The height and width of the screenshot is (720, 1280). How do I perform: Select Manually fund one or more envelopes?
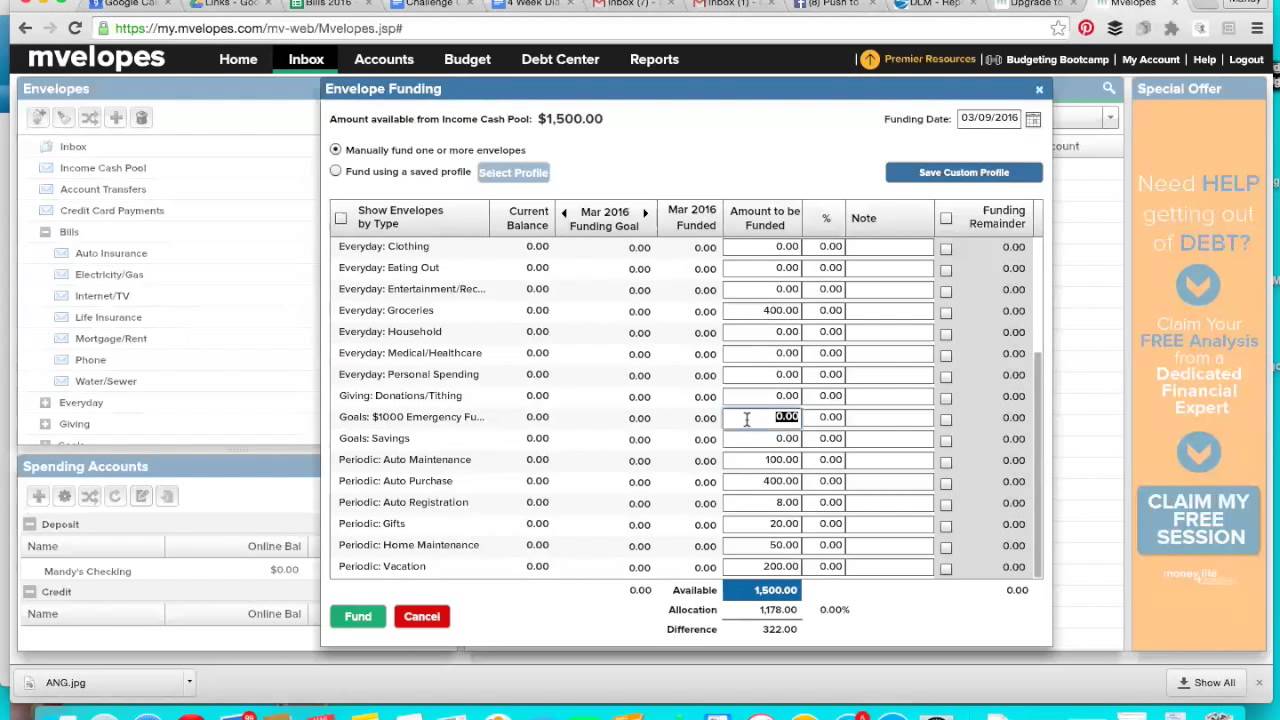pos(336,150)
